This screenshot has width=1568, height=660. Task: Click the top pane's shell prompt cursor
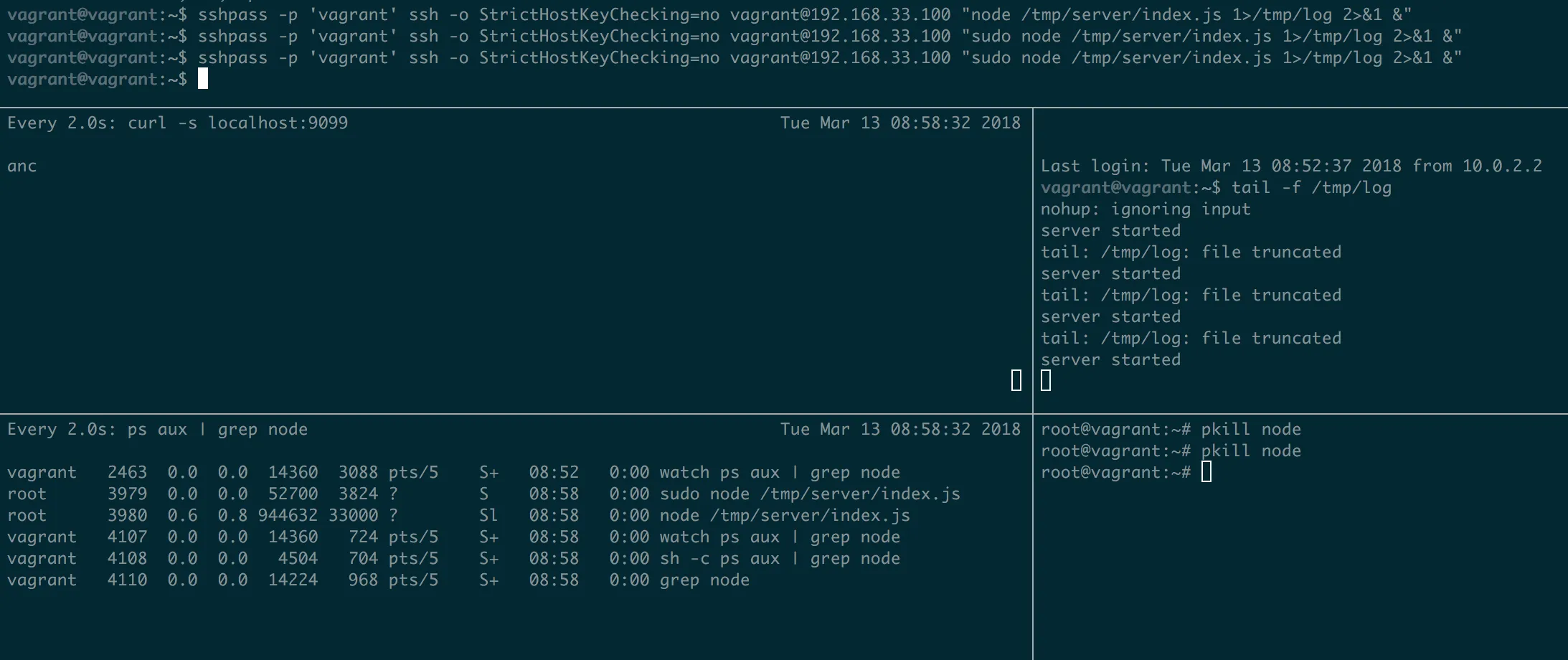203,79
